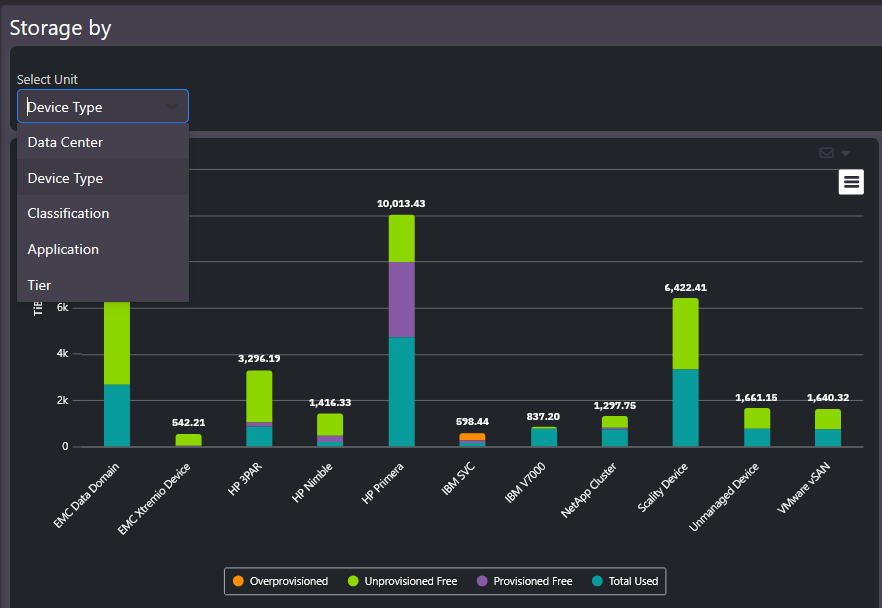Click the orange Overprovisioned legend dot
882x608 pixels.
[x=238, y=581]
